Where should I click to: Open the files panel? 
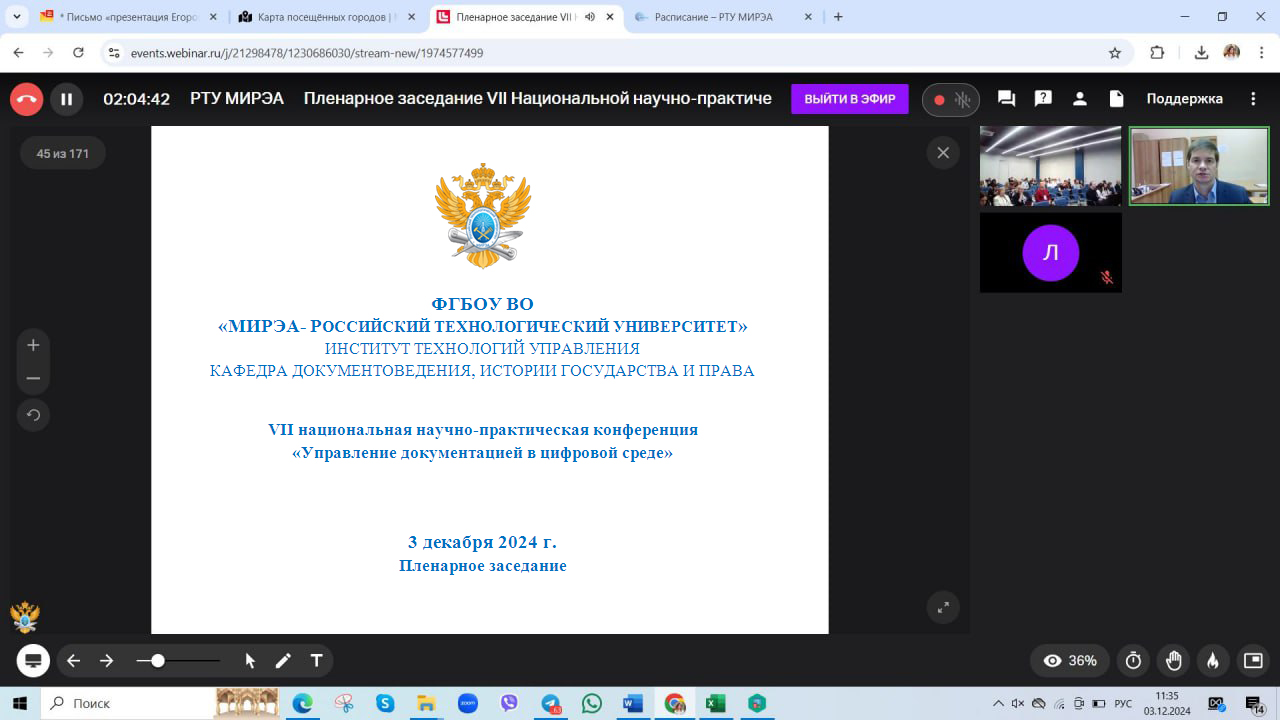[x=1116, y=99]
